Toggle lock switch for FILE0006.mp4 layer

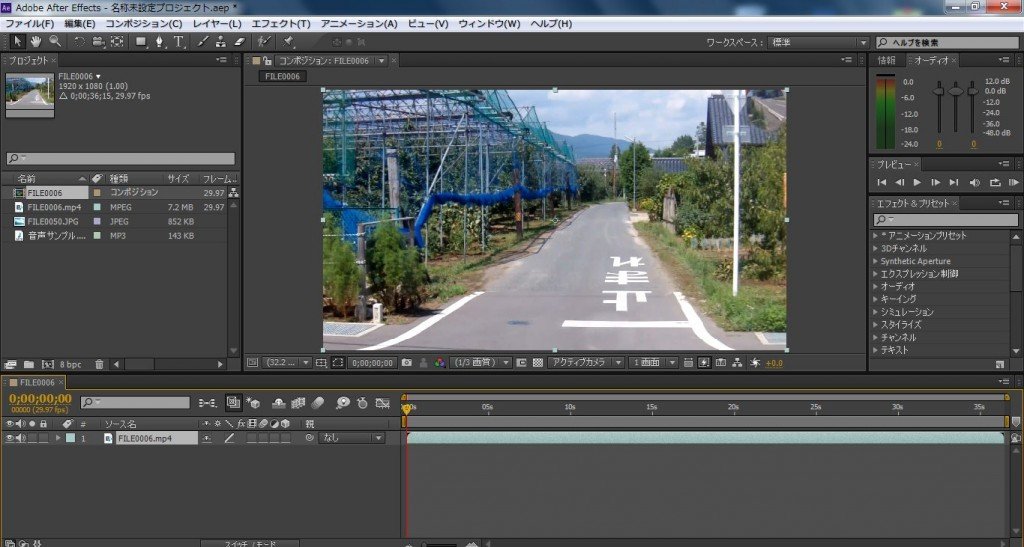tap(43, 439)
